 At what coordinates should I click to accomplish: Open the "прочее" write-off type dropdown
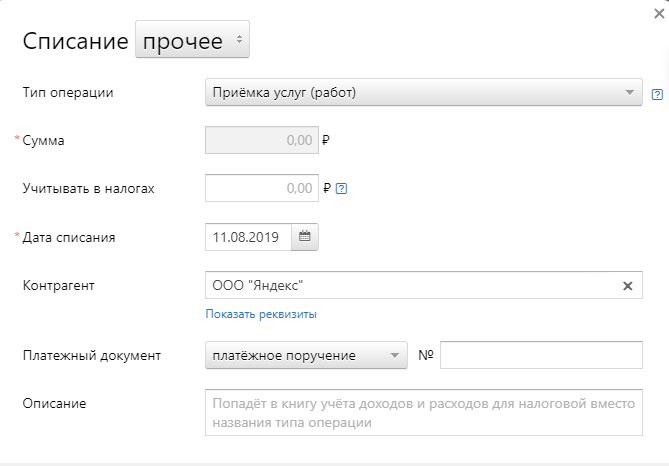(x=192, y=41)
